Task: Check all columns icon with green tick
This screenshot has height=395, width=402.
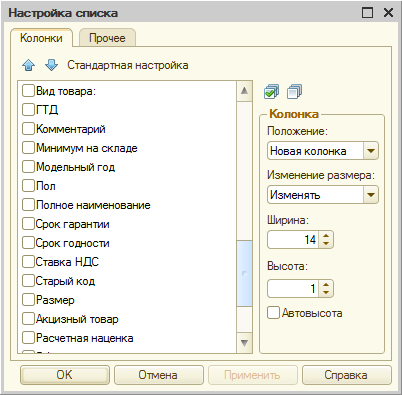Action: click(271, 92)
